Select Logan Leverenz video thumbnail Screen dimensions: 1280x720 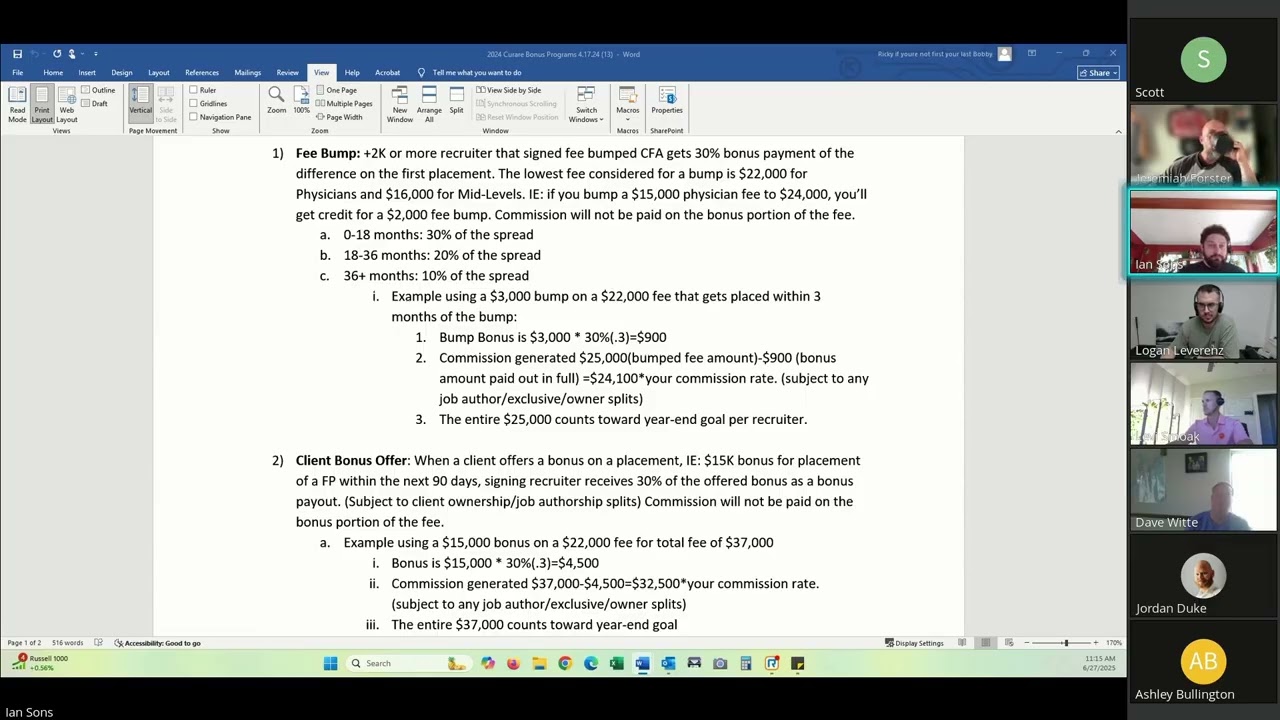pyautogui.click(x=1203, y=319)
